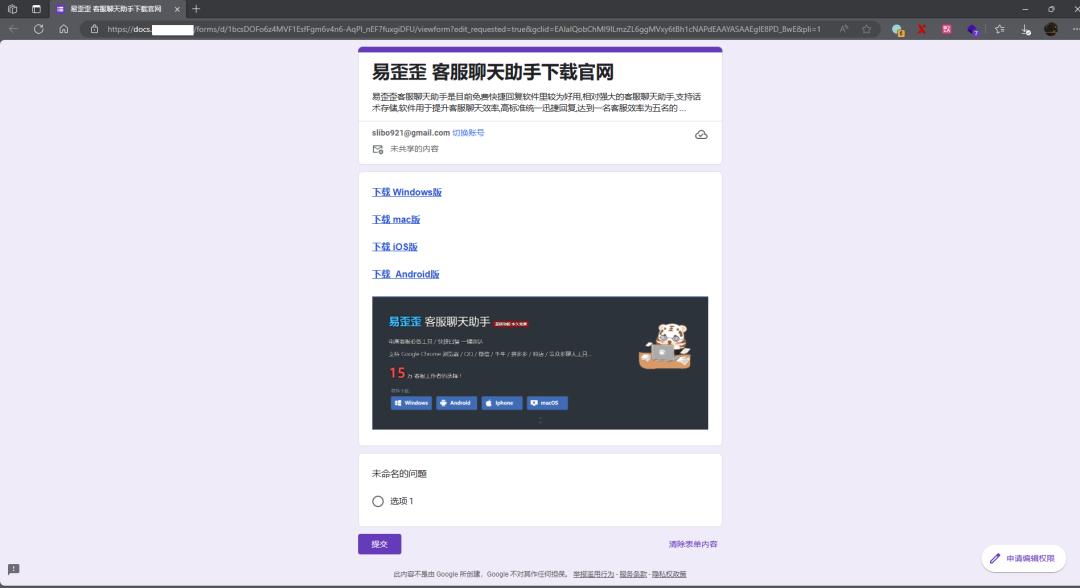Open the 下载 Android版 link
Screen dimensions: 1080x588
click(406, 274)
